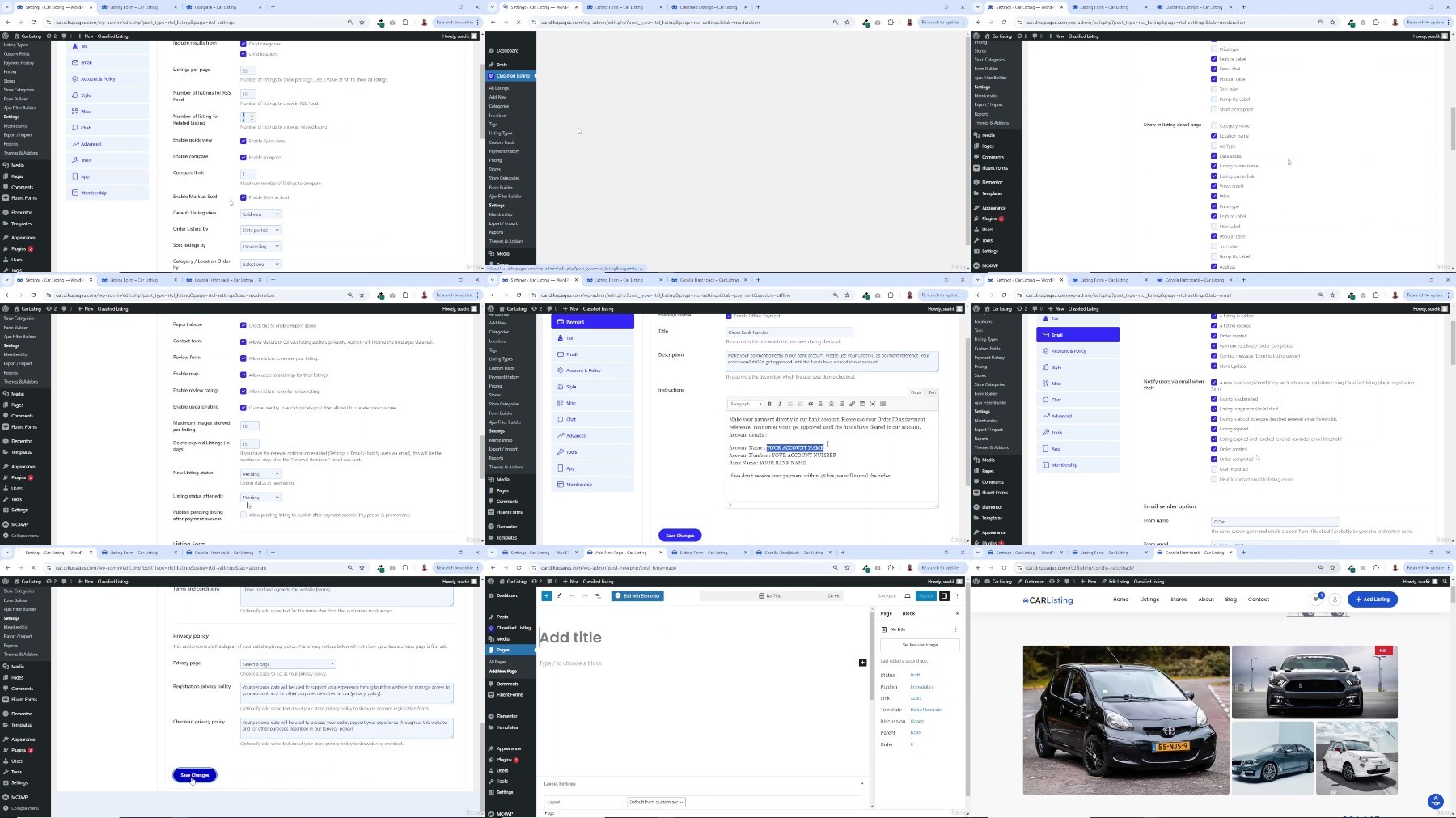
Task: Close the Page/Block settings sidebar
Action: (x=957, y=613)
